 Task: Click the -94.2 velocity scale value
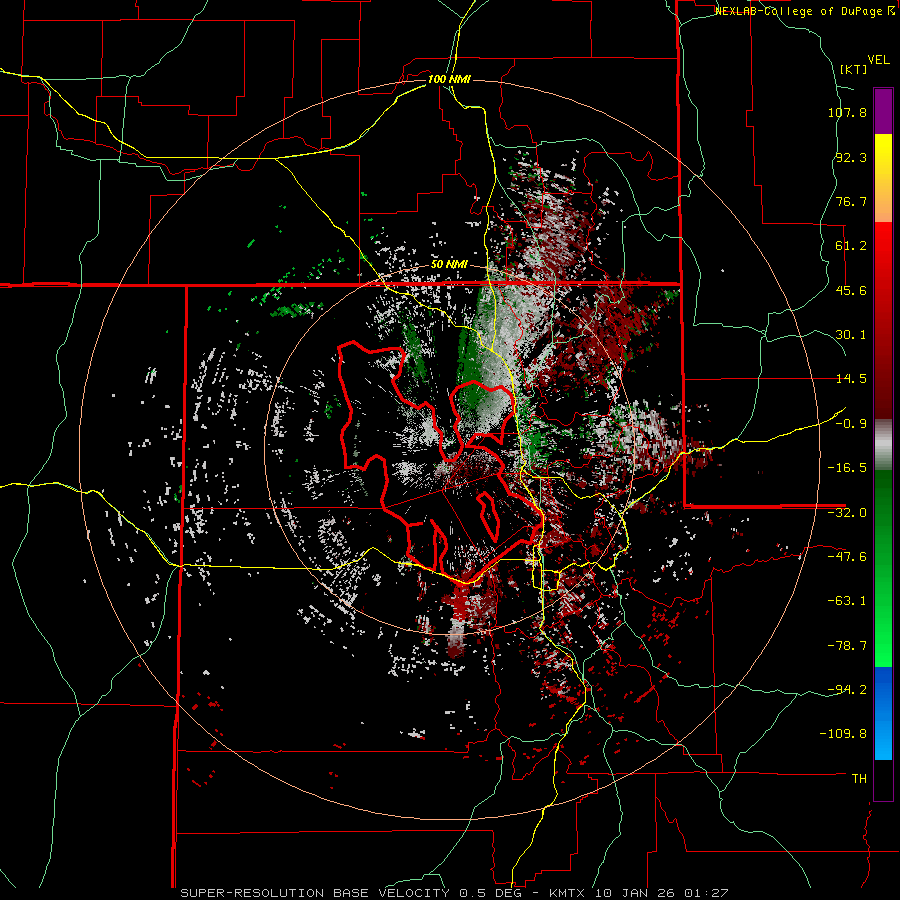click(847, 690)
